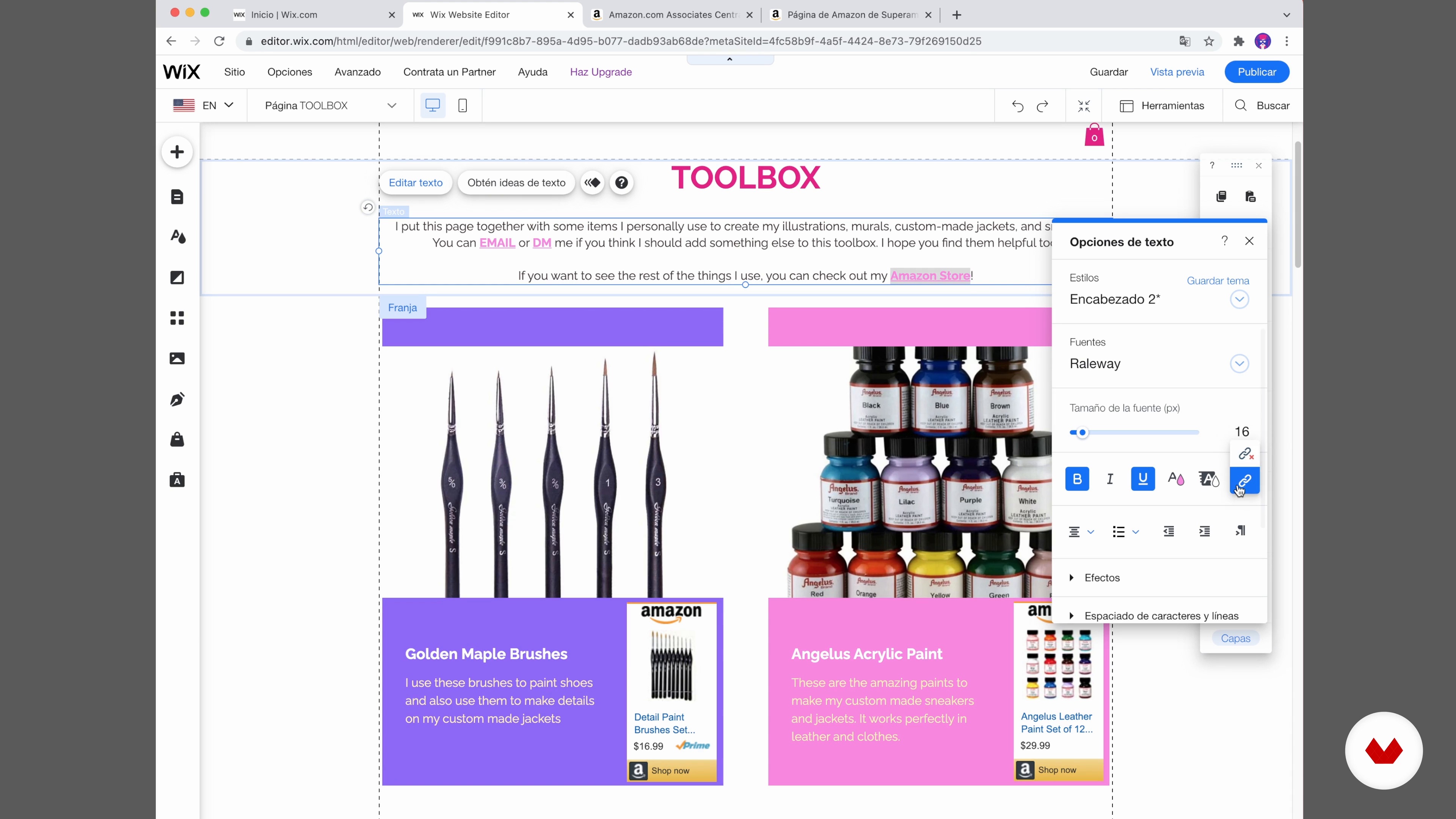Click the Editar texto button
The height and width of the screenshot is (819, 1456).
pyautogui.click(x=416, y=182)
